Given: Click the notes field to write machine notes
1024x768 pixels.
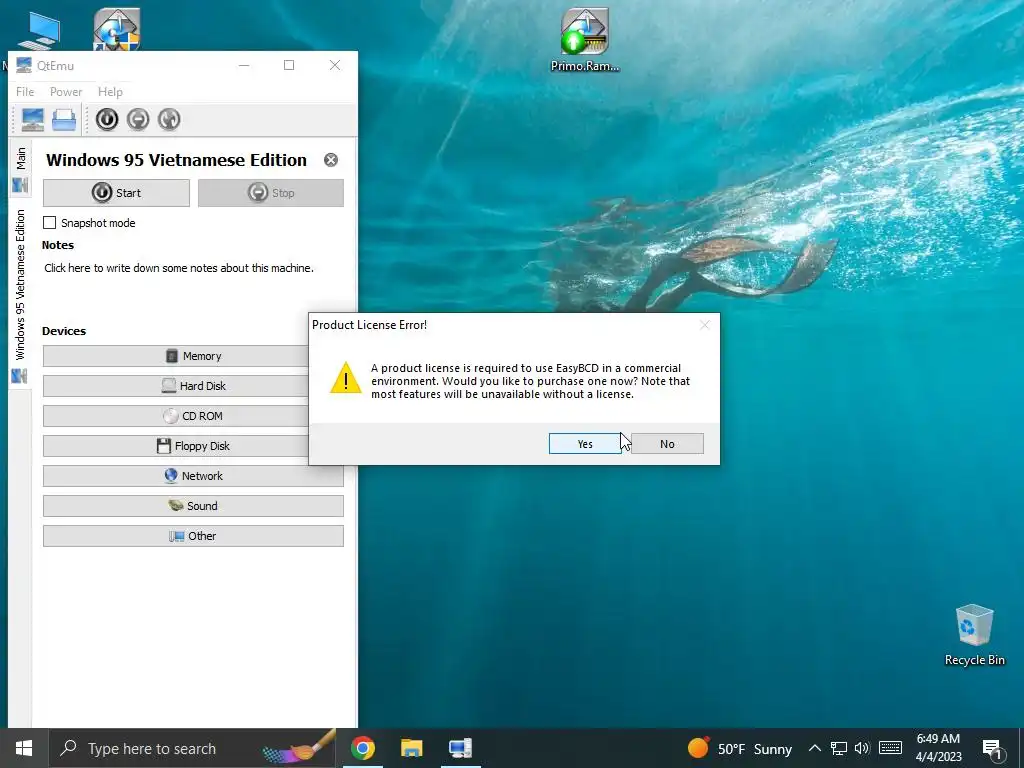Looking at the screenshot, I should pos(179,268).
